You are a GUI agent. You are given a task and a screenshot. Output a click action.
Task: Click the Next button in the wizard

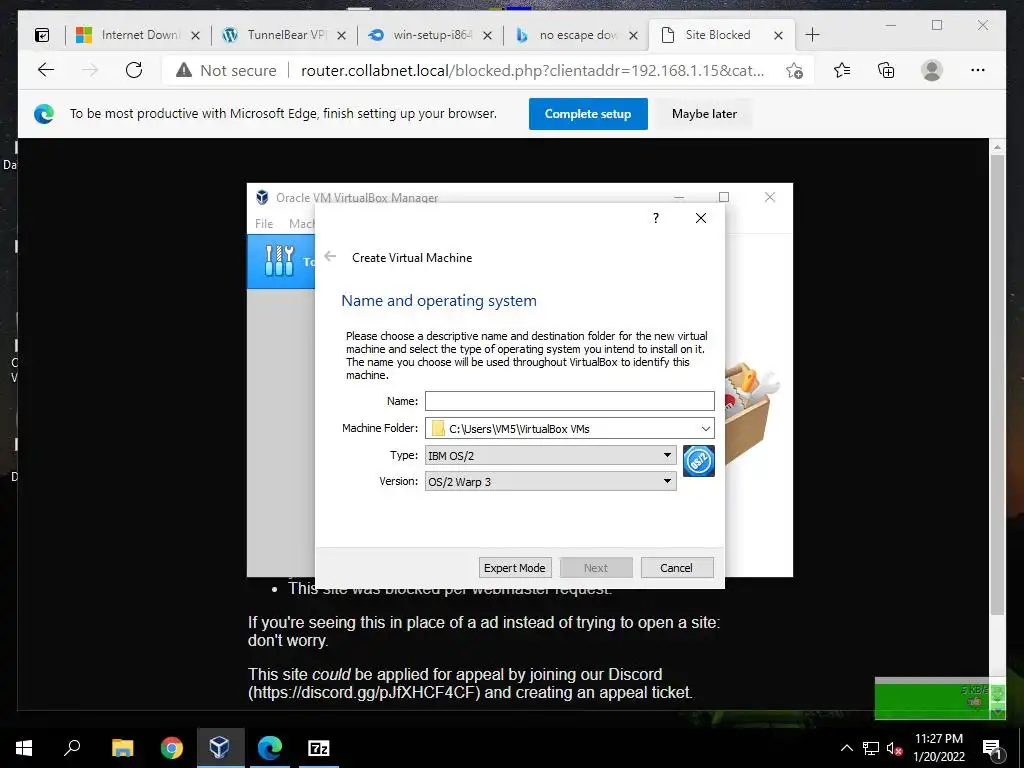click(596, 568)
